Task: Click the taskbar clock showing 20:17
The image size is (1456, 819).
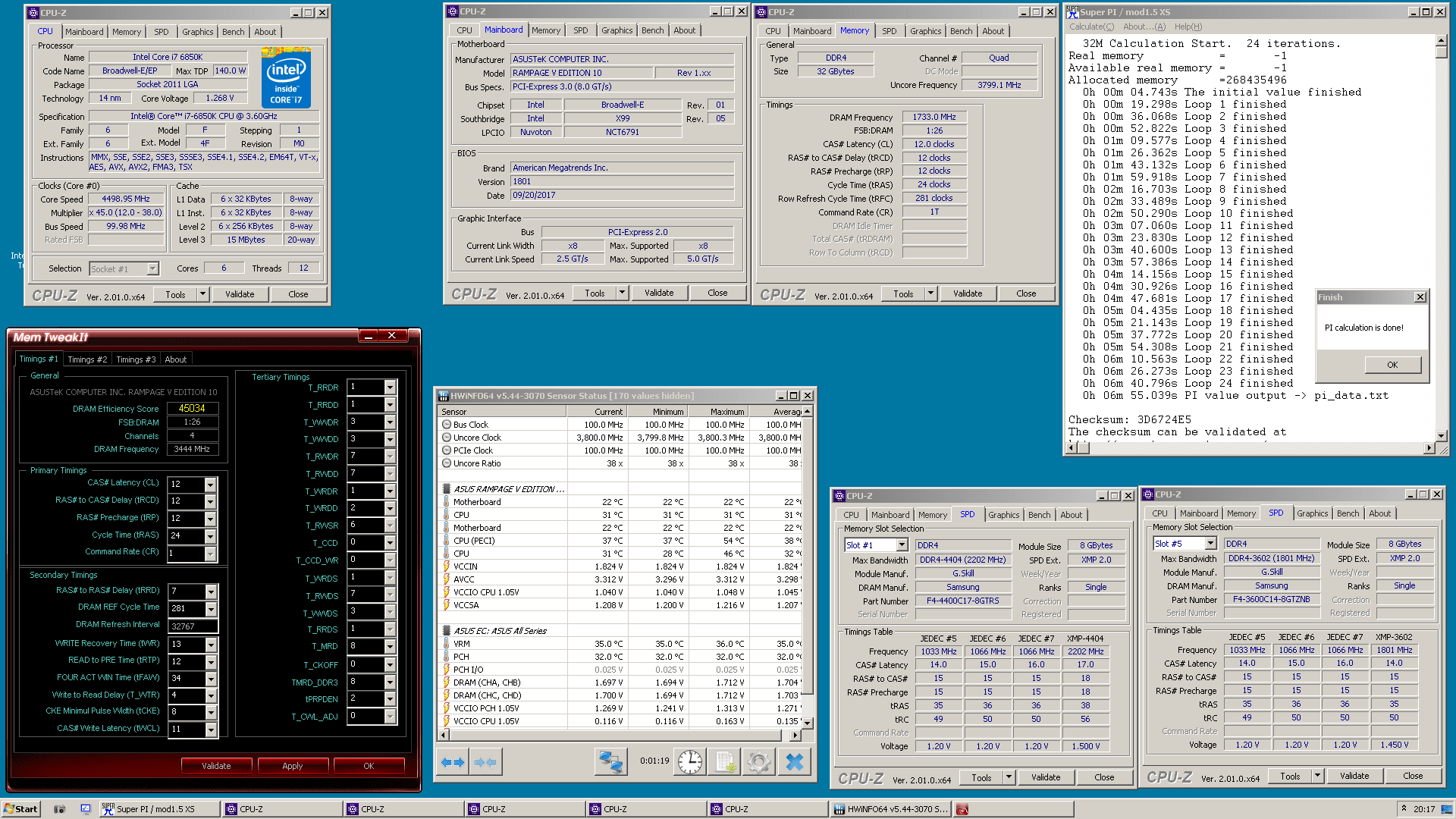Action: [x=1424, y=809]
